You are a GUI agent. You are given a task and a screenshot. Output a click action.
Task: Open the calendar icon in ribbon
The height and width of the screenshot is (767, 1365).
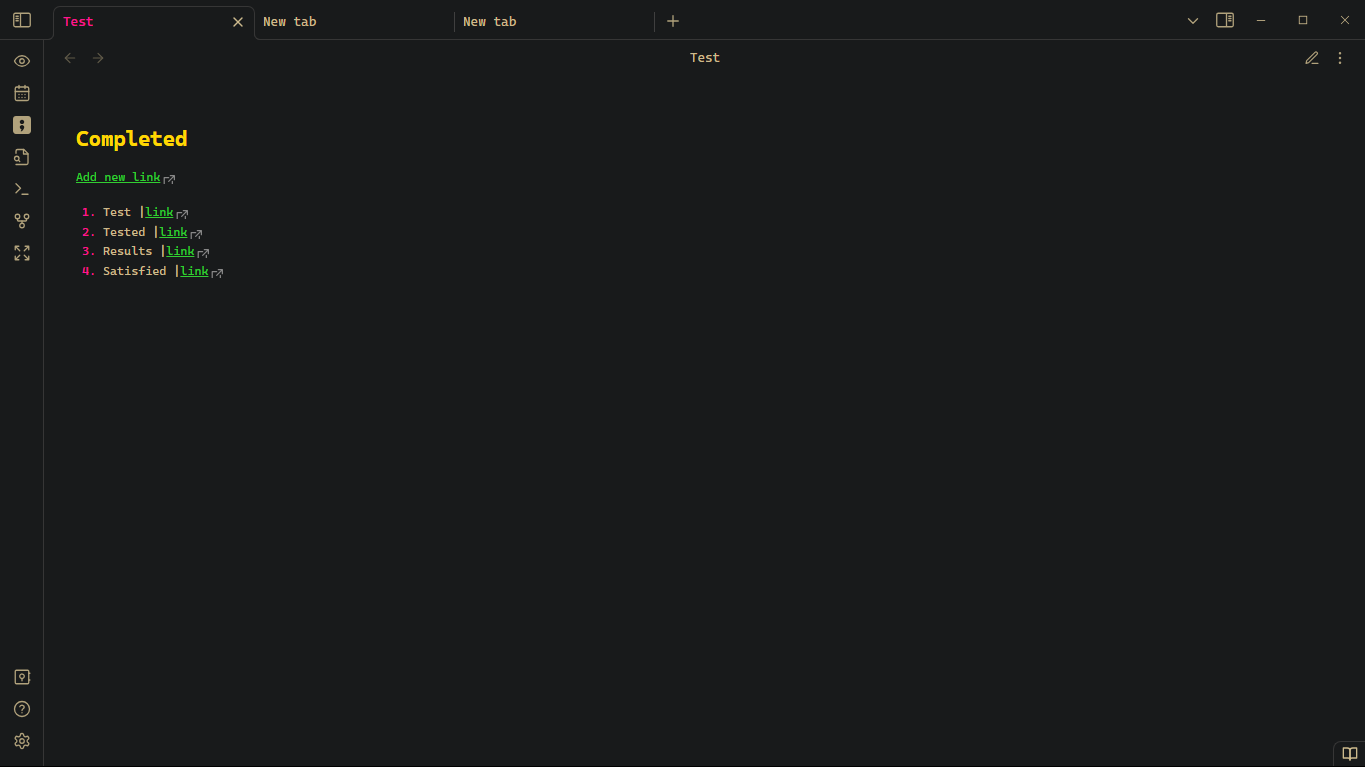tap(22, 93)
